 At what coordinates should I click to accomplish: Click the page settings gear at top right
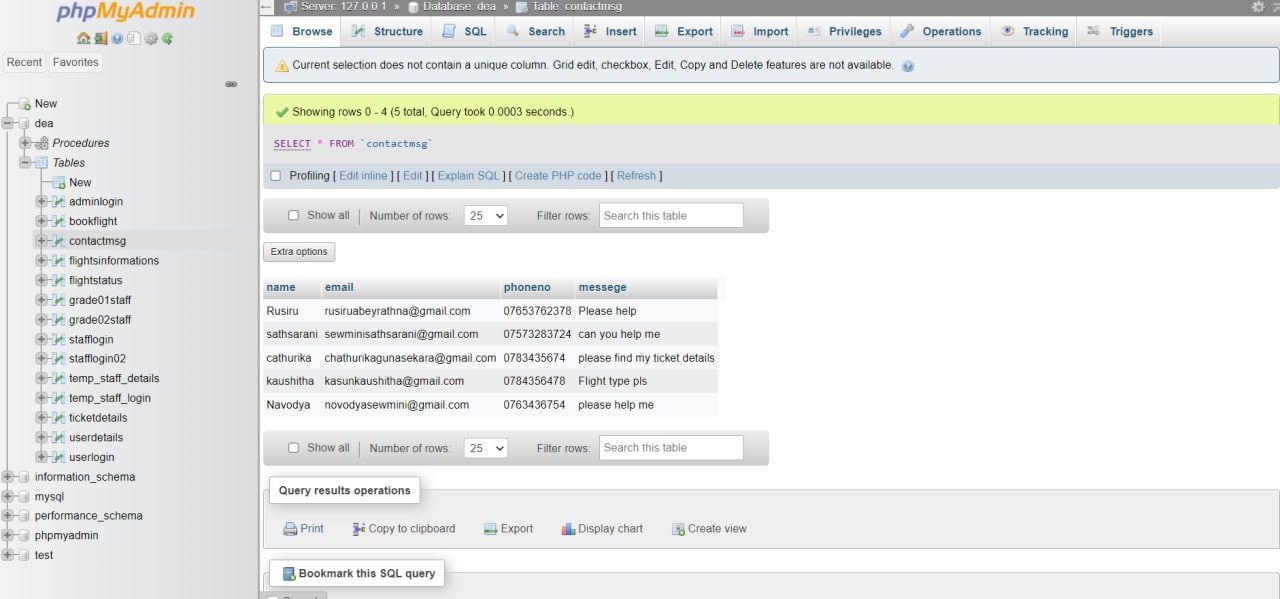pos(1258,7)
